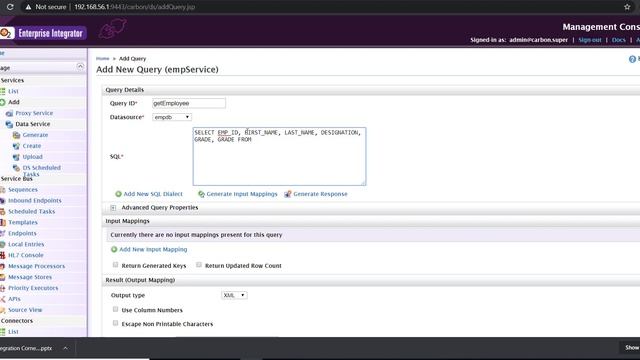Click the Connectors List icon

3,331
